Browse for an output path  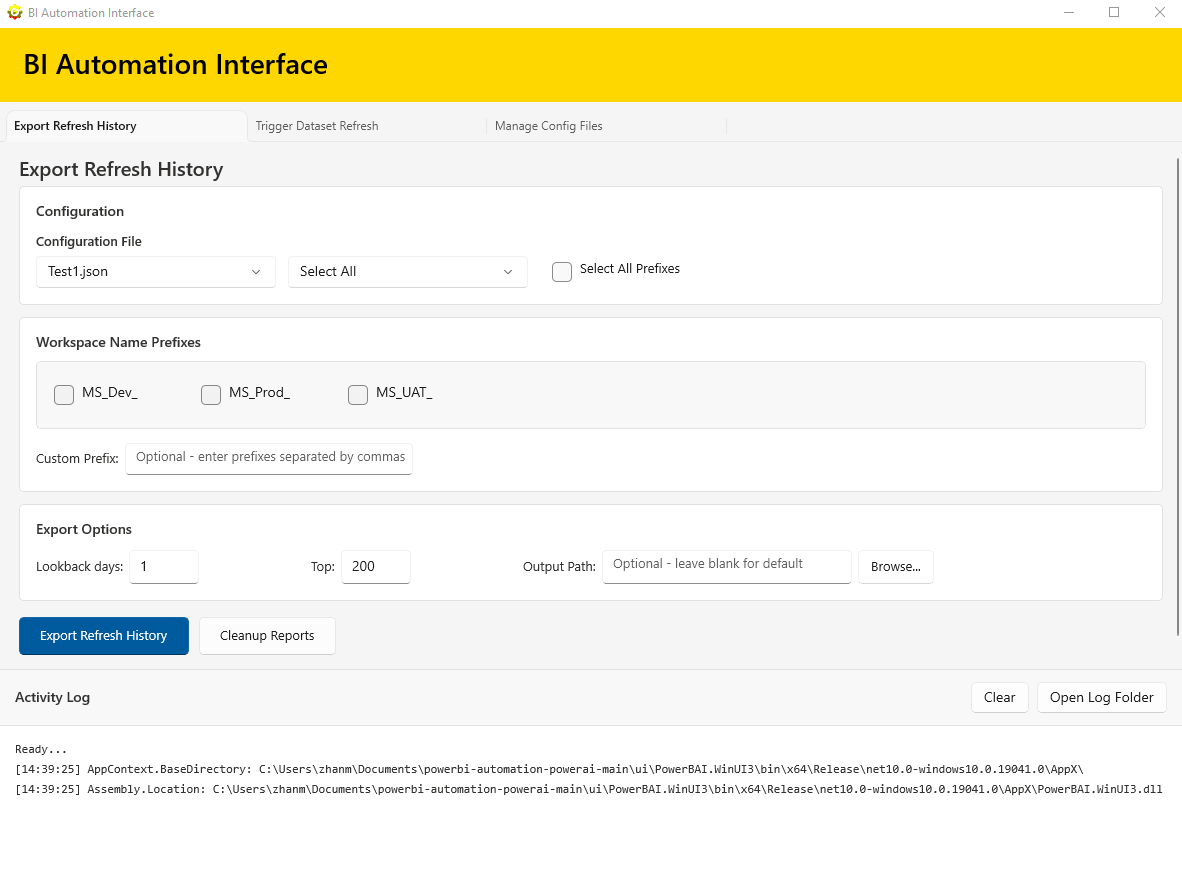895,566
